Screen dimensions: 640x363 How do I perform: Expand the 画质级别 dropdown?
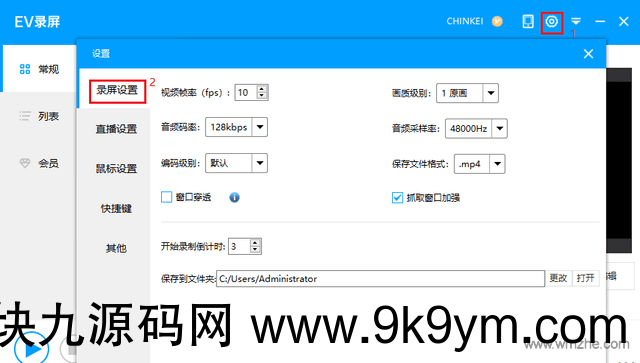pyautogui.click(x=491, y=93)
